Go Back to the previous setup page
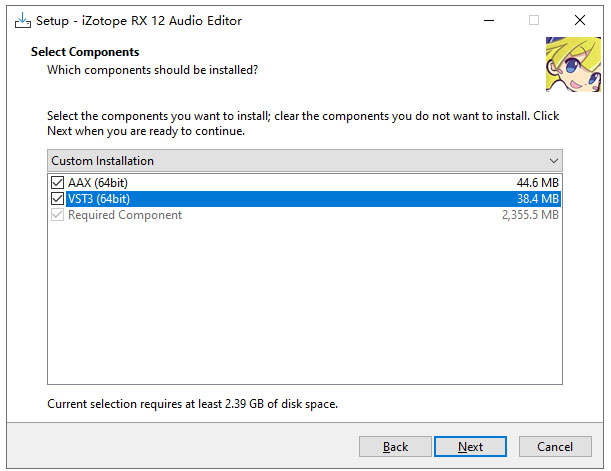Screen dimensions: 611x471 pos(395,446)
